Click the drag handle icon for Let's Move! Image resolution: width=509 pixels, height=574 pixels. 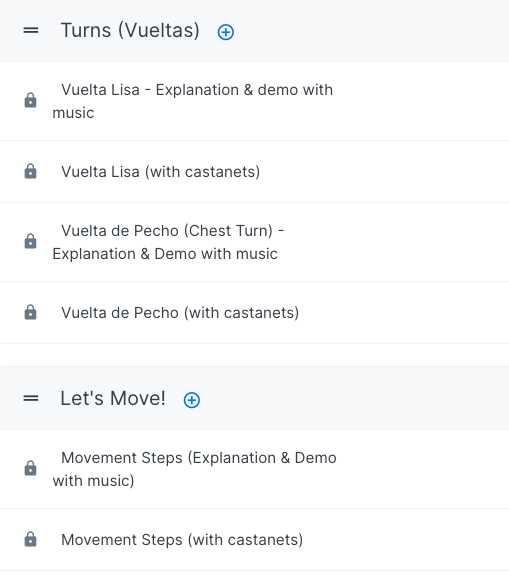31,398
